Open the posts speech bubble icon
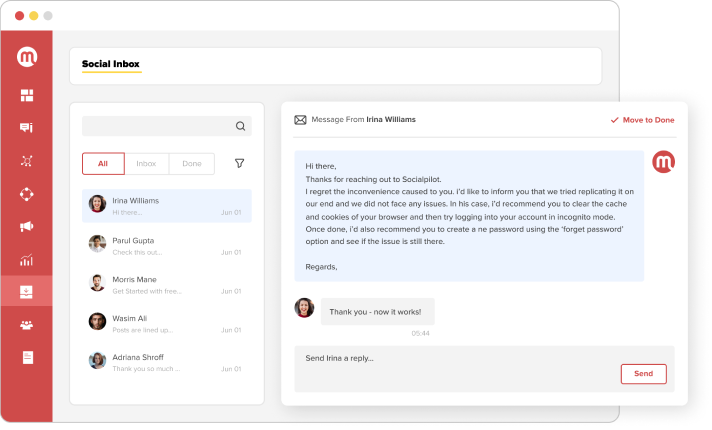The height and width of the screenshot is (430, 712). click(x=26, y=128)
